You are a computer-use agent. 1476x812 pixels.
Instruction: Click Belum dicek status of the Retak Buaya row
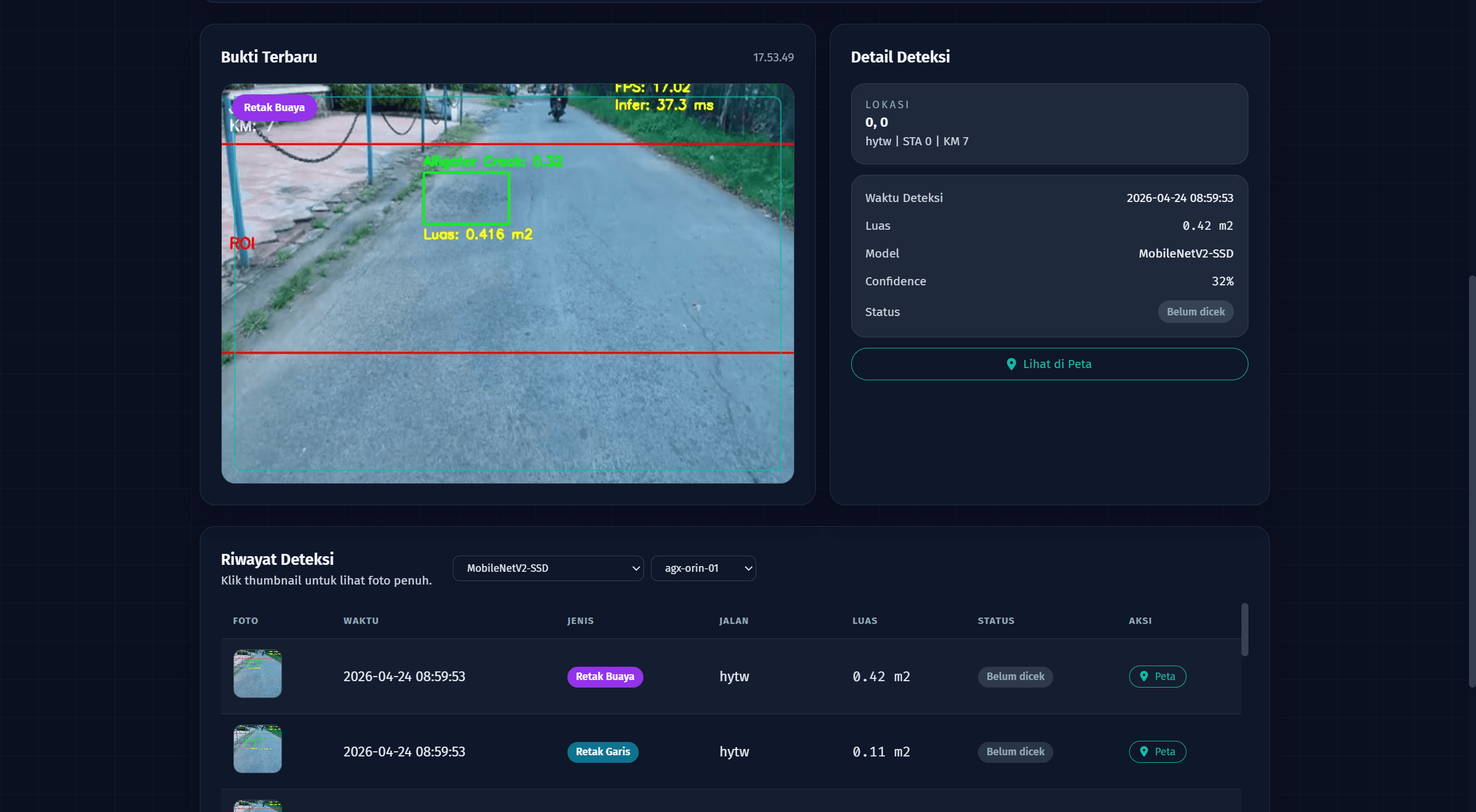(x=1015, y=677)
